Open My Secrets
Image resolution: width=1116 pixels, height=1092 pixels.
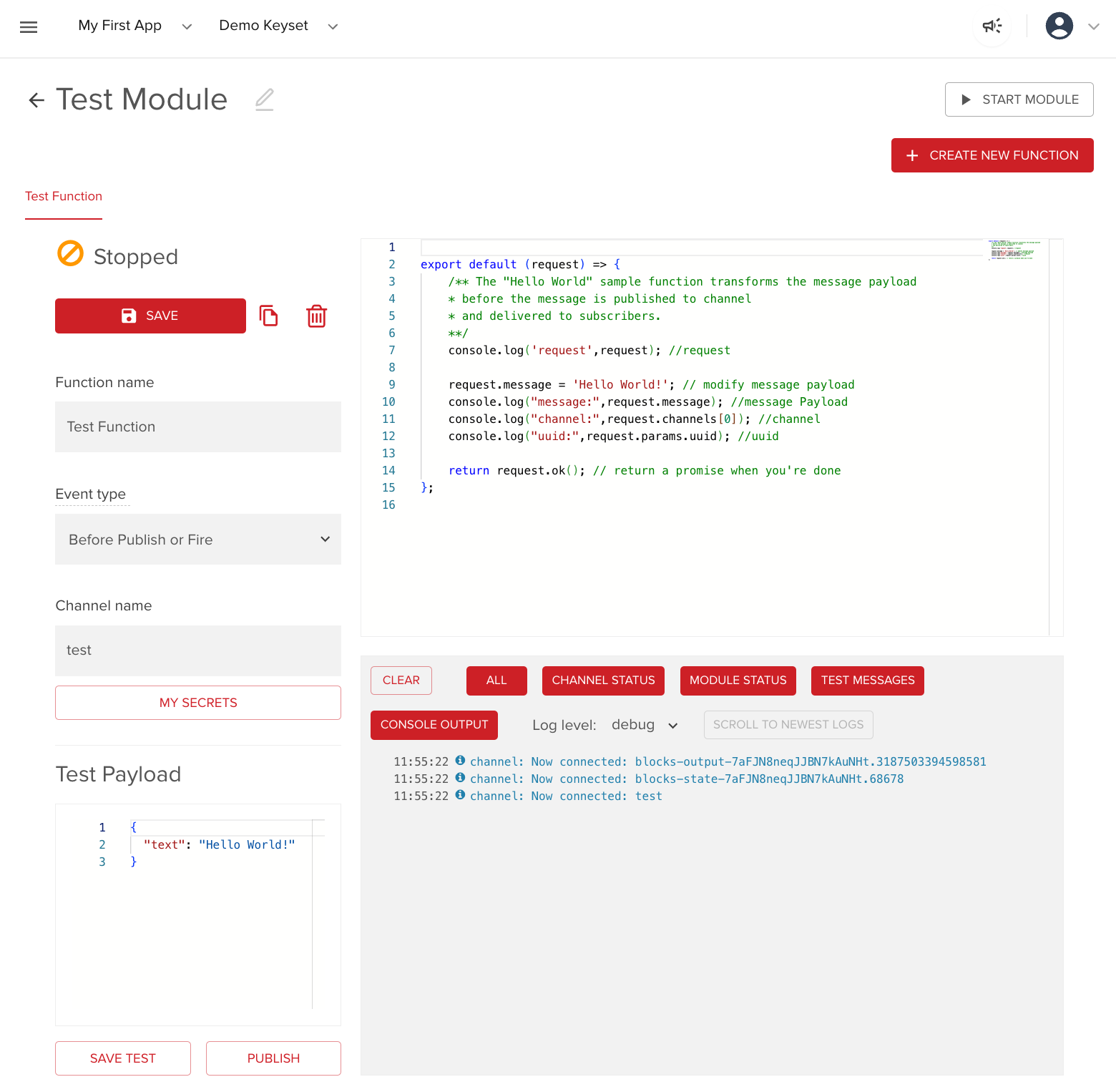tap(198, 702)
